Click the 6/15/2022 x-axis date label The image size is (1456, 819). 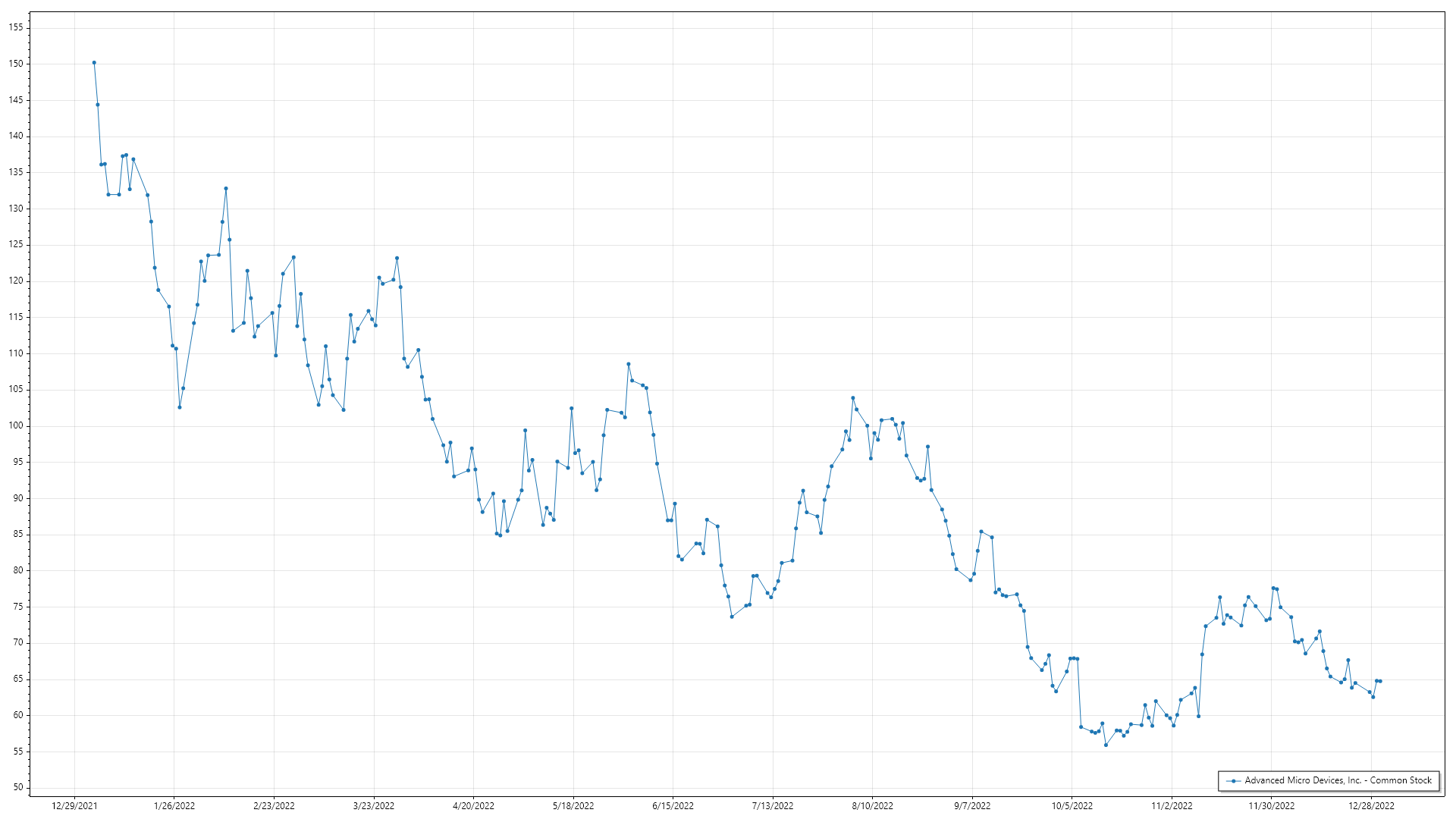tap(673, 806)
